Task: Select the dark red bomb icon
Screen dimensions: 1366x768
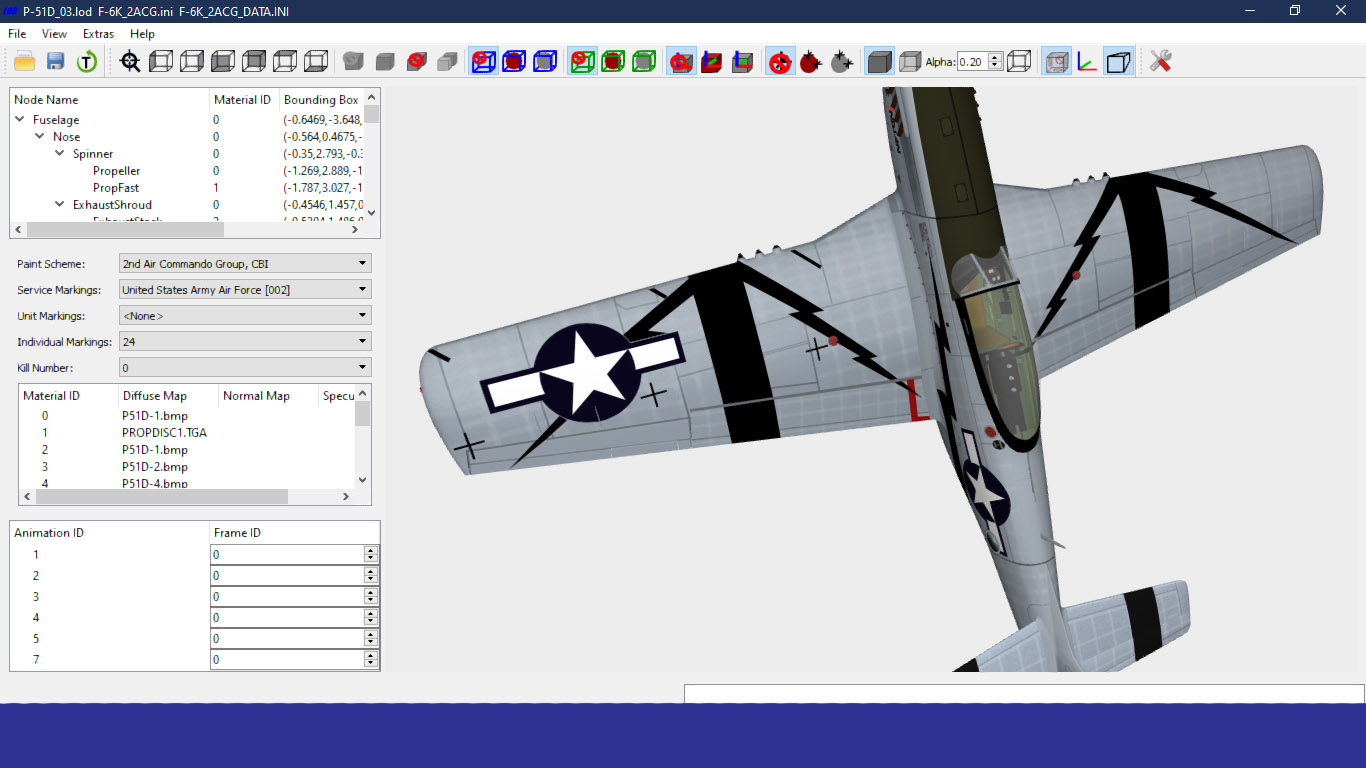Action: click(x=810, y=62)
